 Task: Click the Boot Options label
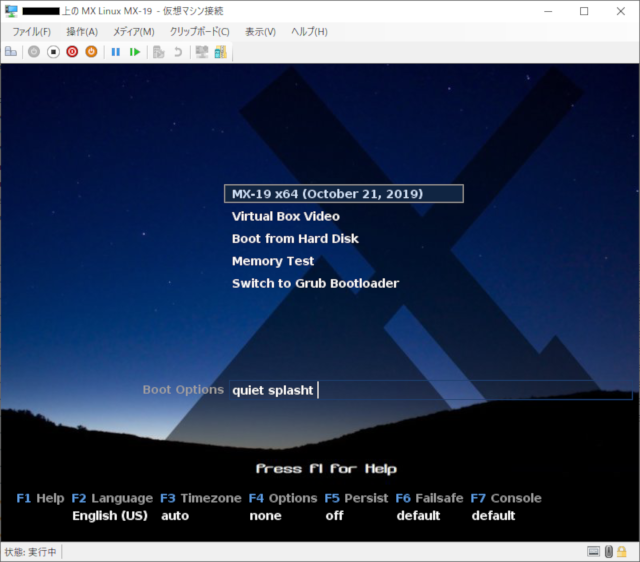click(x=183, y=390)
